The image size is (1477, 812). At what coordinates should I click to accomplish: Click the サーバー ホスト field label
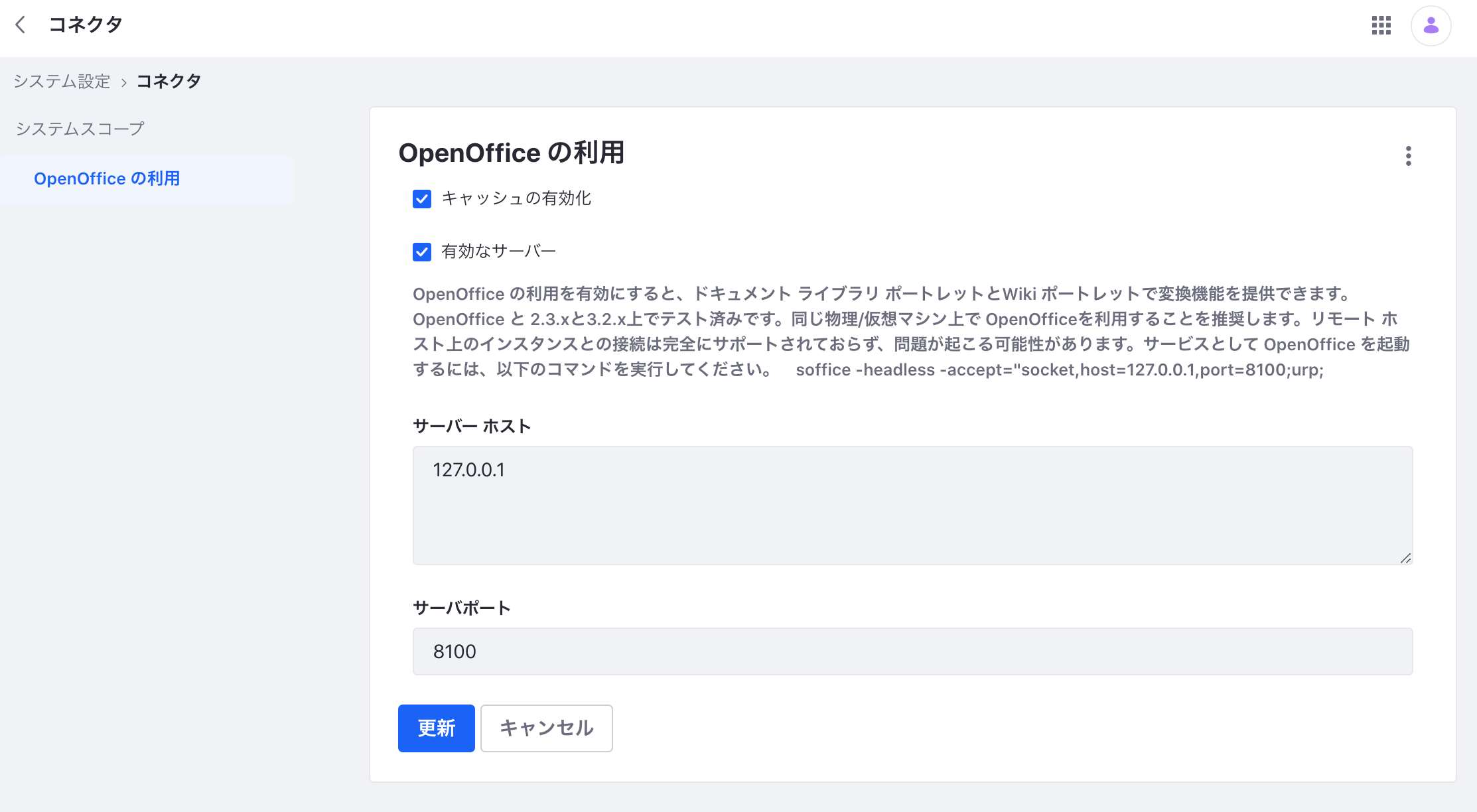point(472,426)
